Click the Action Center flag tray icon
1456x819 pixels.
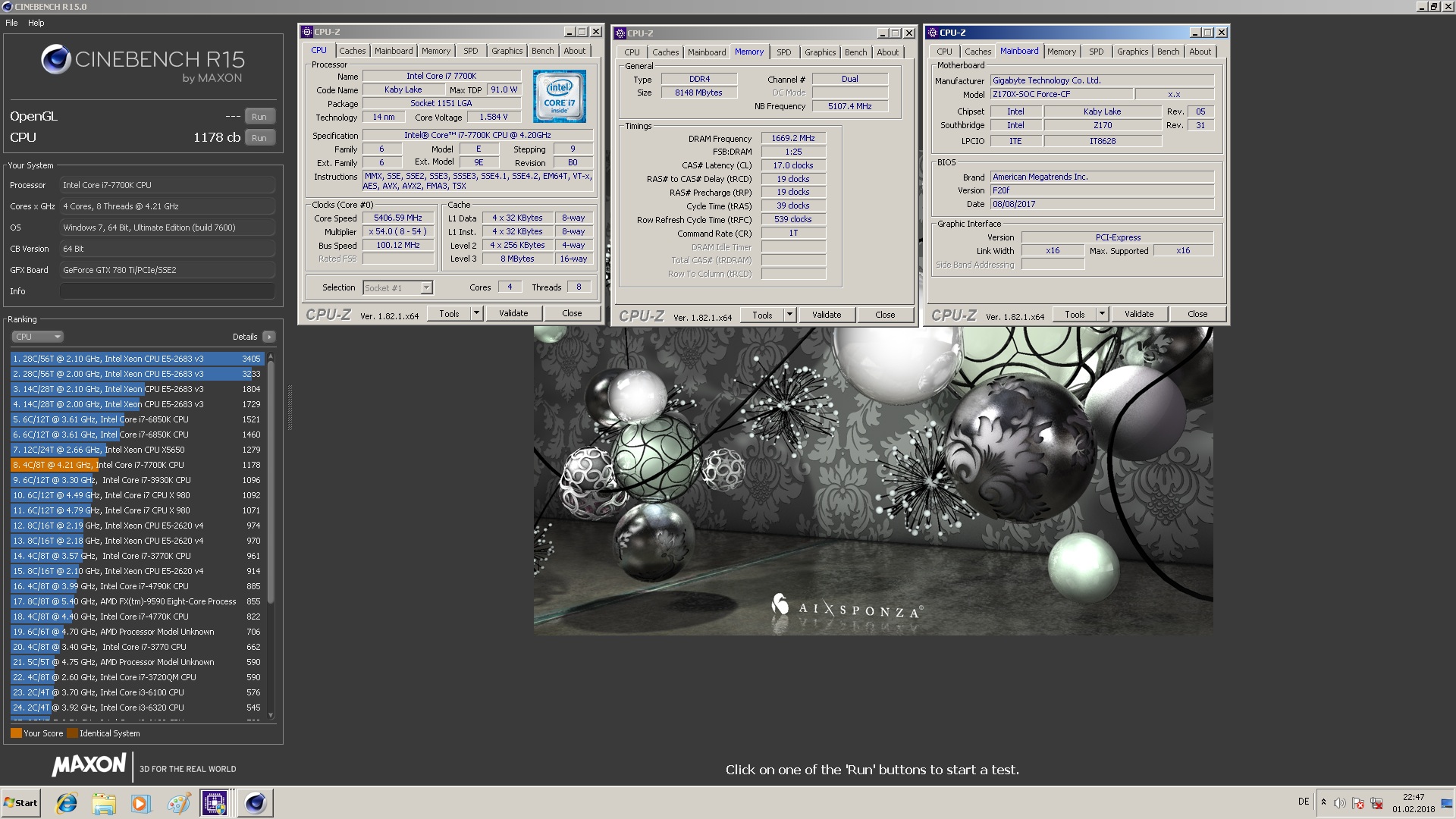1357,803
